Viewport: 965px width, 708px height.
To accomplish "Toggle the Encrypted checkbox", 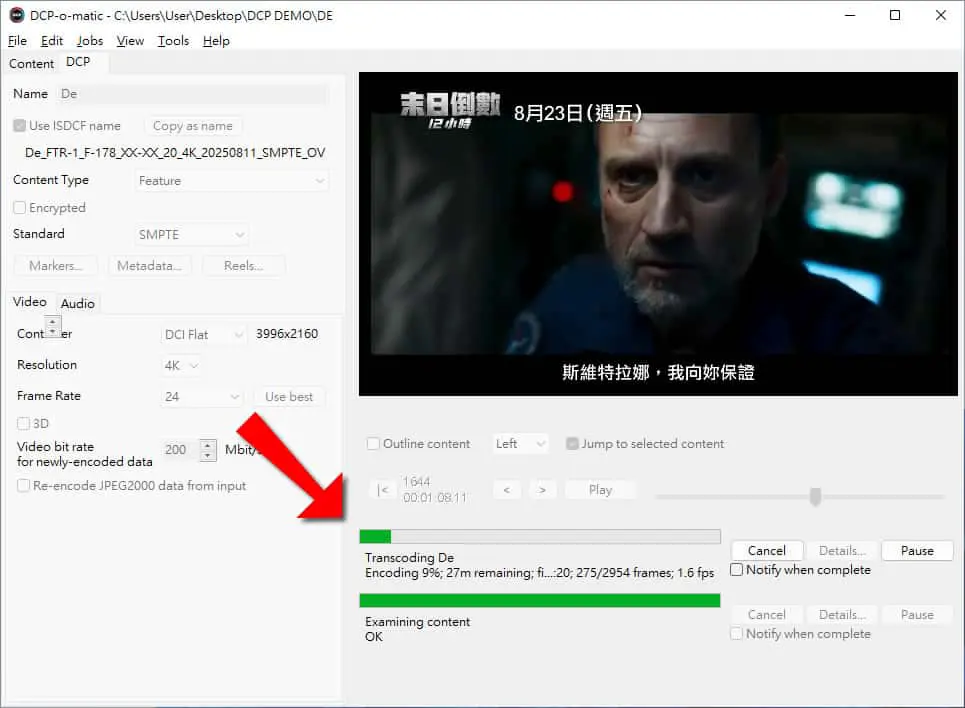I will (20, 207).
